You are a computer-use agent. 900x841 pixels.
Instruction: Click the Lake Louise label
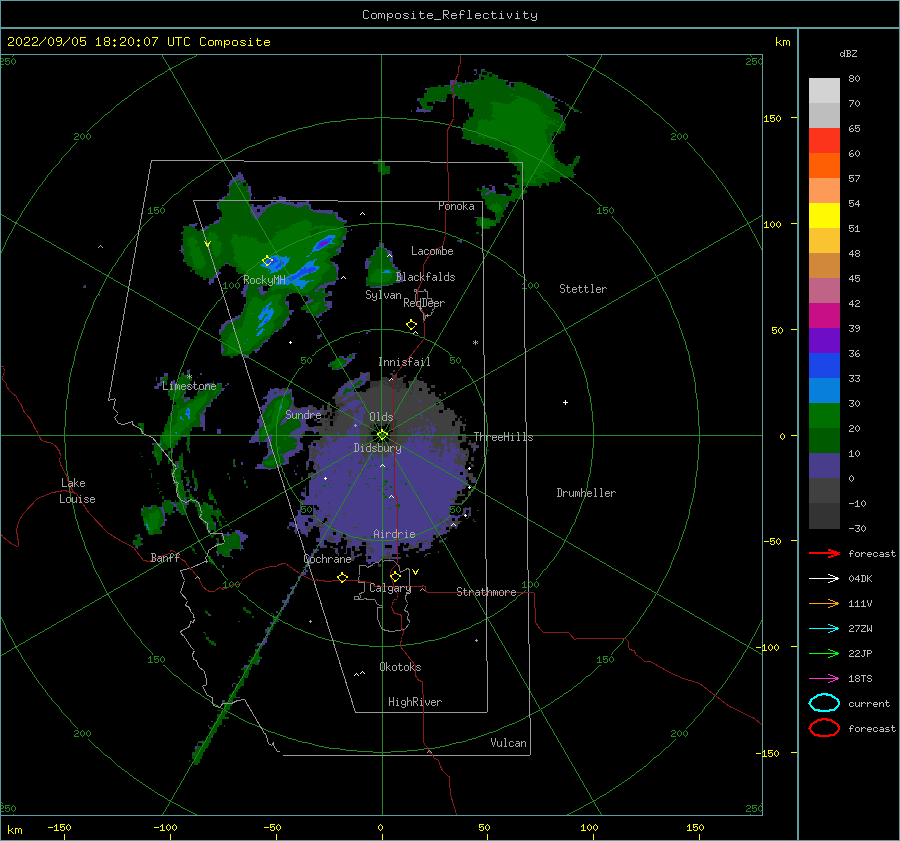coord(77,491)
